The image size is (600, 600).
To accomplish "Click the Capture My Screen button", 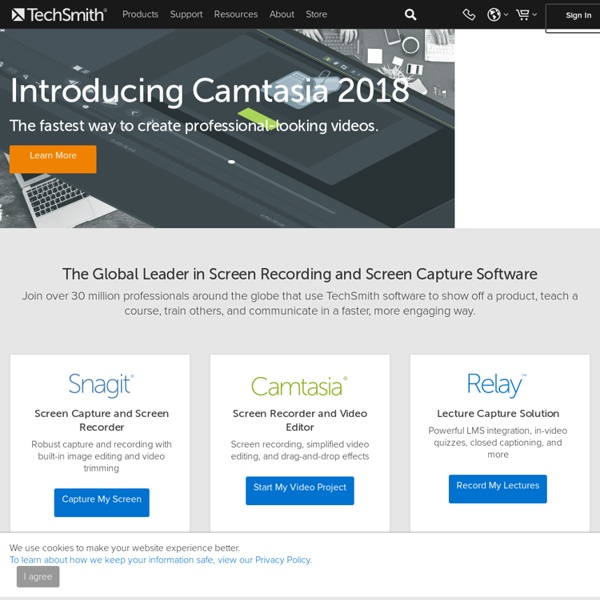I will click(x=101, y=502).
